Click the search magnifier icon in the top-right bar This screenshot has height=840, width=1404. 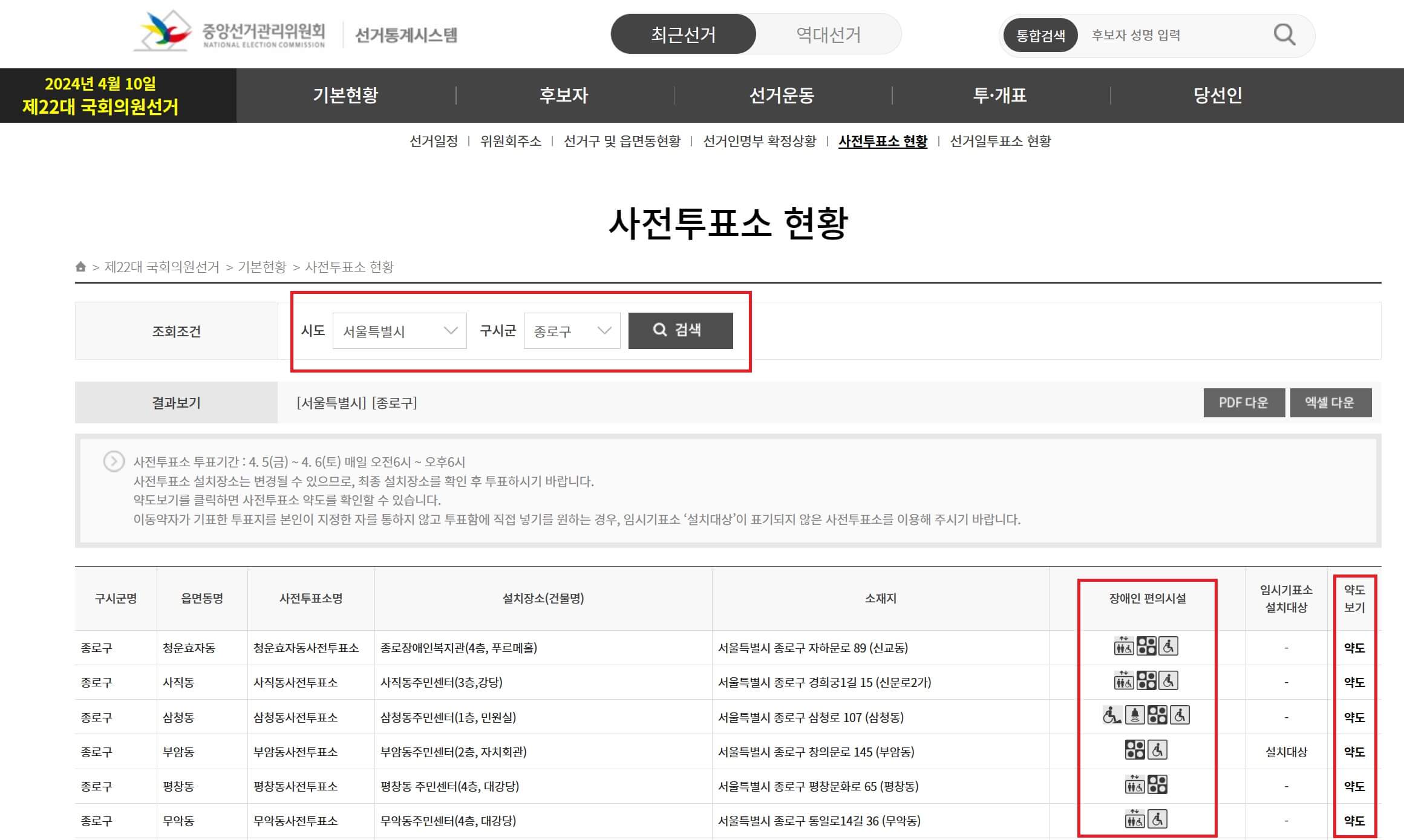point(1282,34)
